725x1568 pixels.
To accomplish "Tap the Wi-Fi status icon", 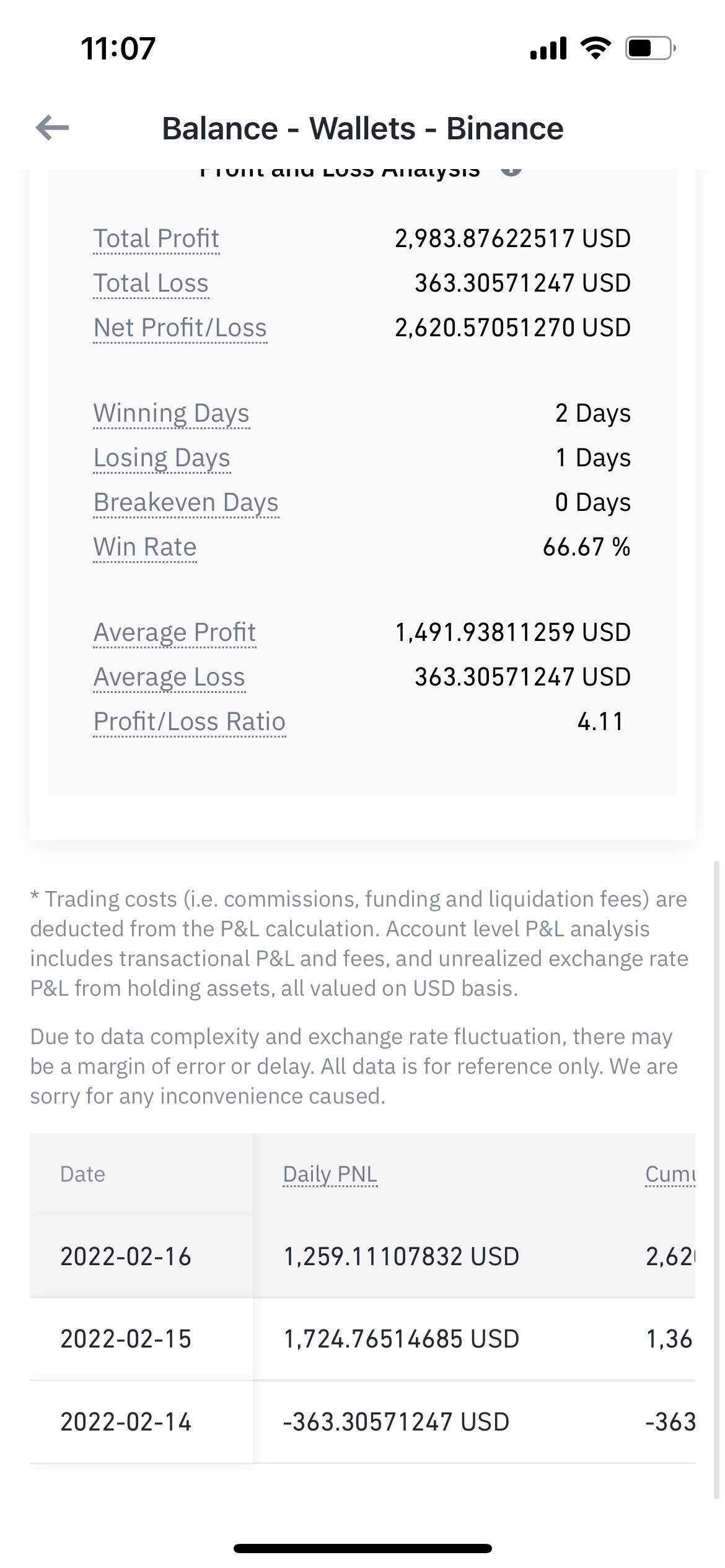I will 595,48.
